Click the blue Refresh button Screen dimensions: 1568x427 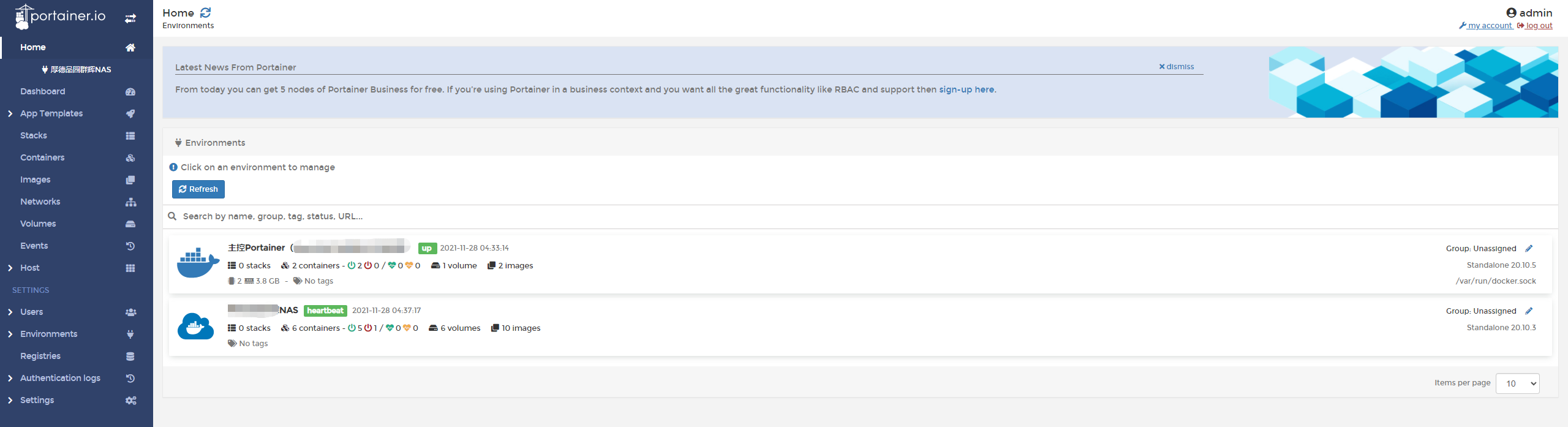click(x=198, y=189)
